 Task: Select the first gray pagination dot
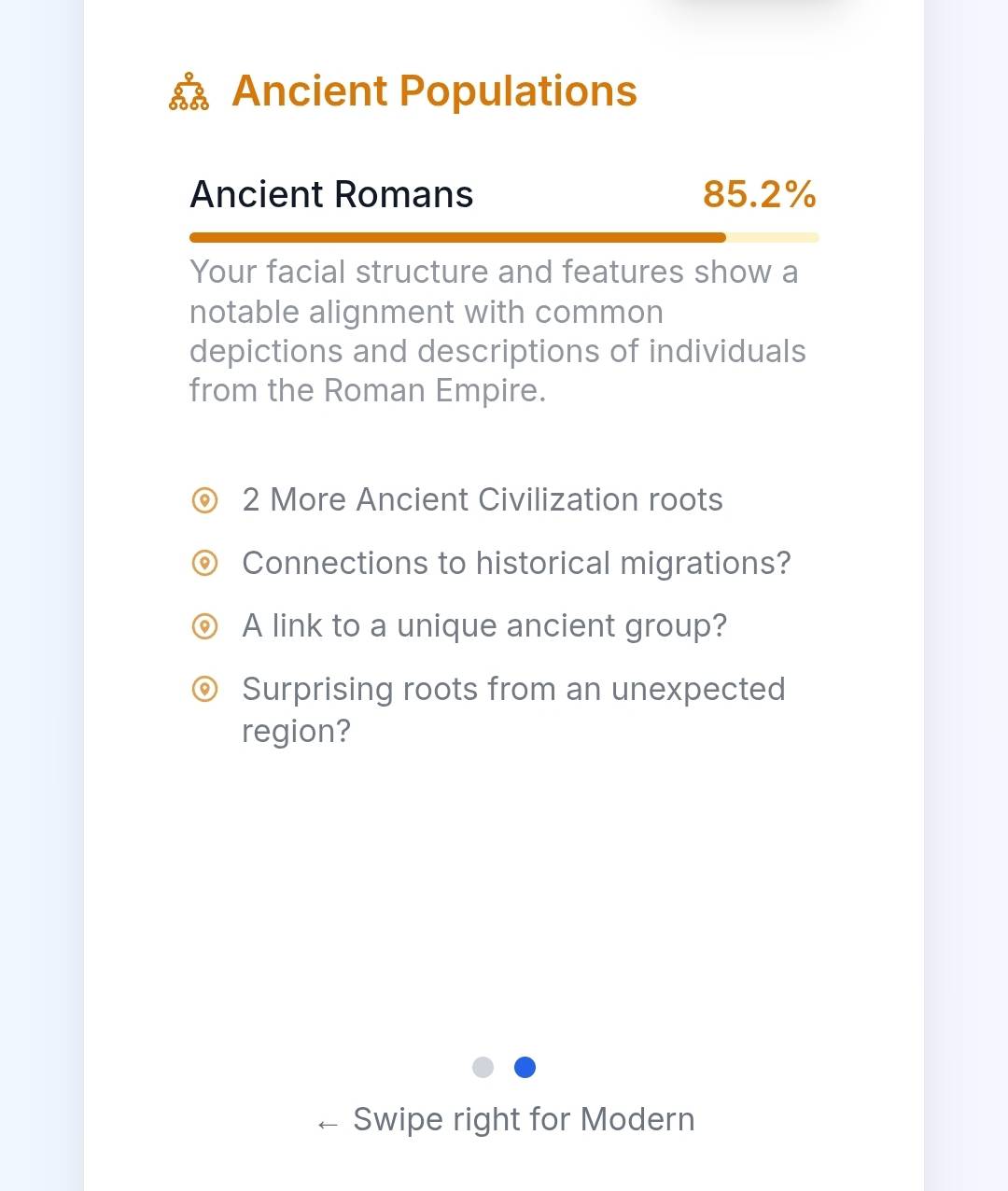[x=483, y=1067]
